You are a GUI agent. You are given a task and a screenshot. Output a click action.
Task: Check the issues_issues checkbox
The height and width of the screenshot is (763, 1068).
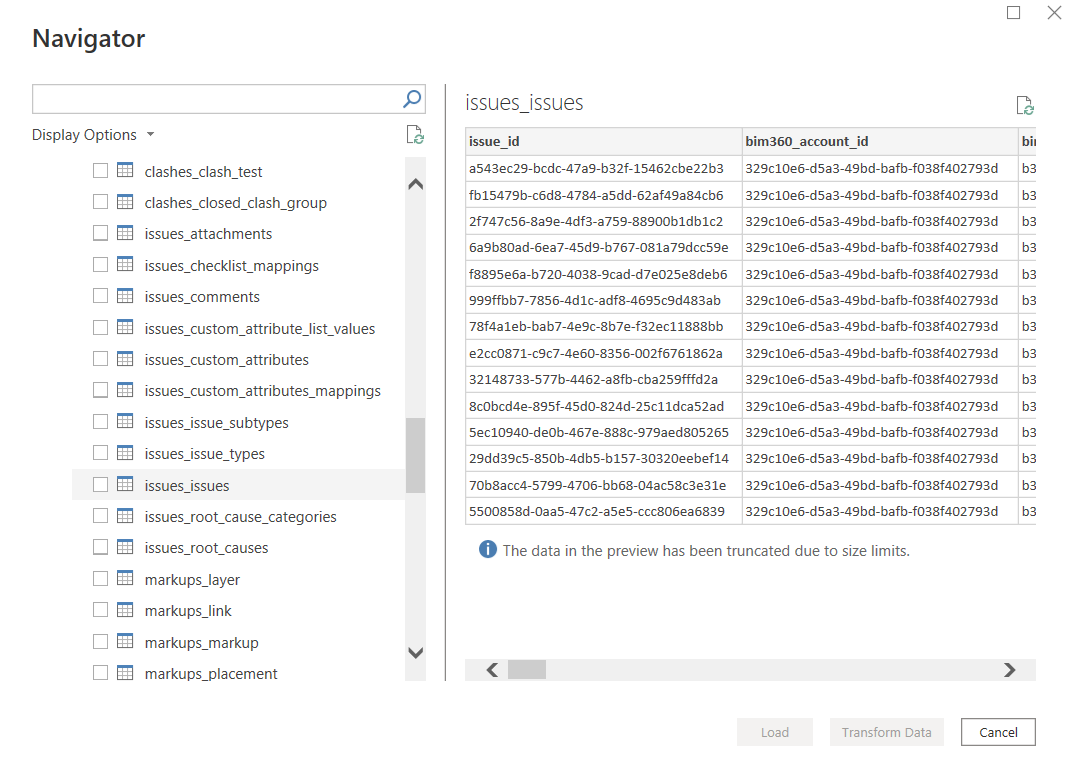click(100, 485)
